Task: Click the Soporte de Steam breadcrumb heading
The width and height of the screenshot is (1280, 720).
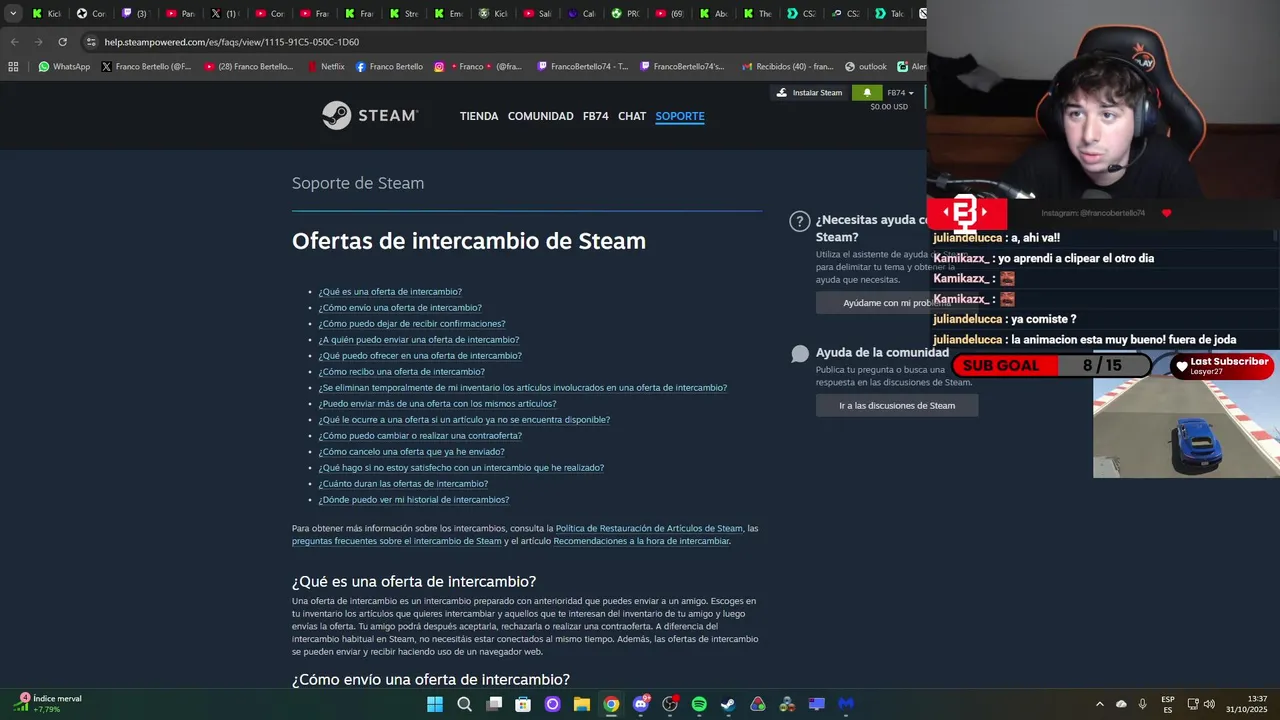Action: (x=358, y=183)
